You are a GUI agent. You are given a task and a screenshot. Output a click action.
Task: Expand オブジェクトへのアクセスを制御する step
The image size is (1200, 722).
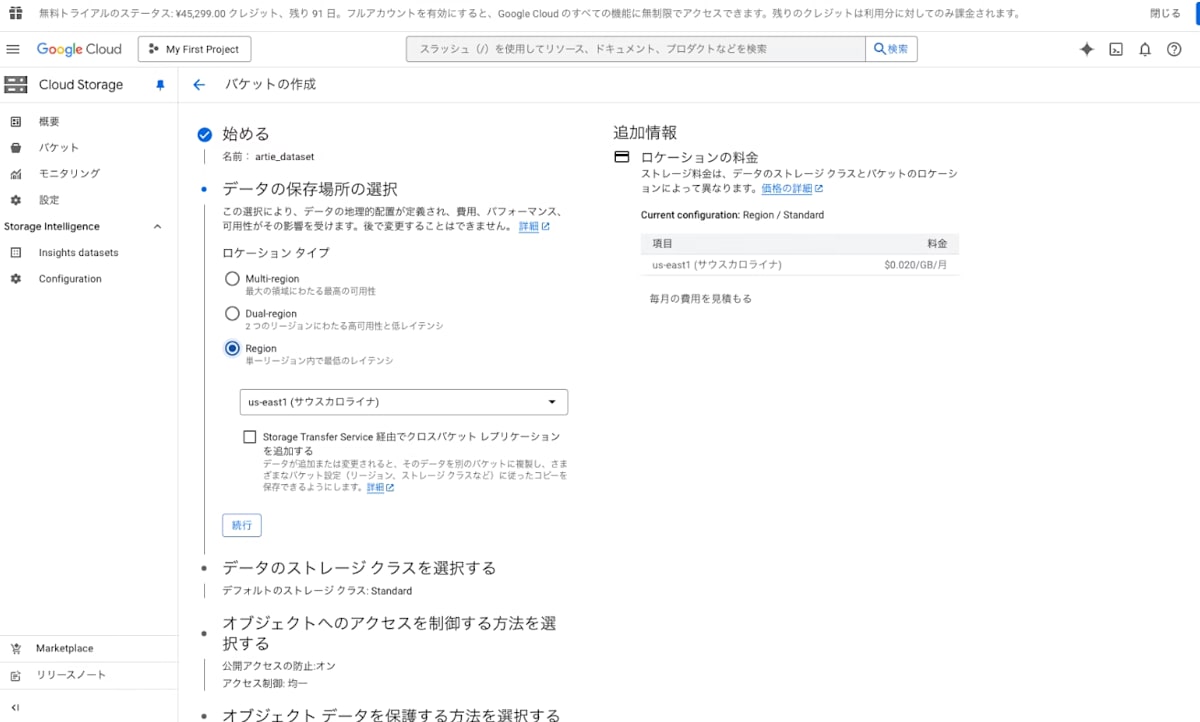pos(389,633)
